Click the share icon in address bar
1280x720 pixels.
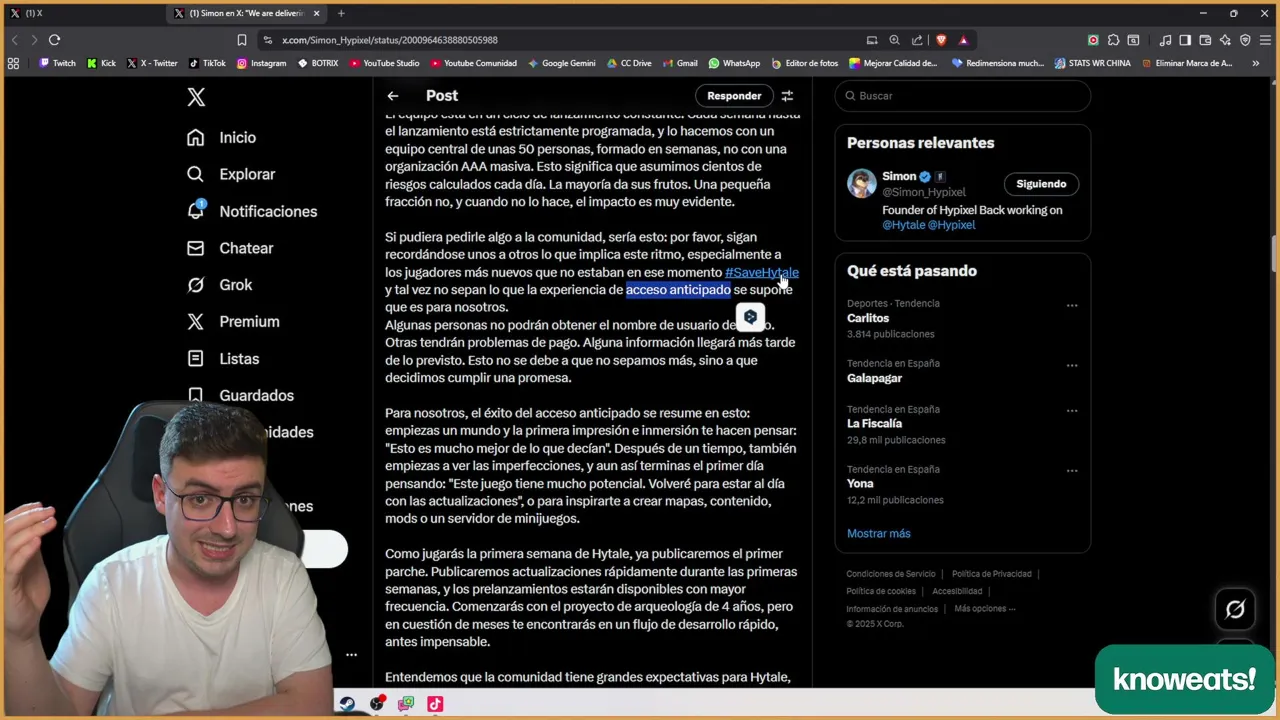tap(917, 40)
